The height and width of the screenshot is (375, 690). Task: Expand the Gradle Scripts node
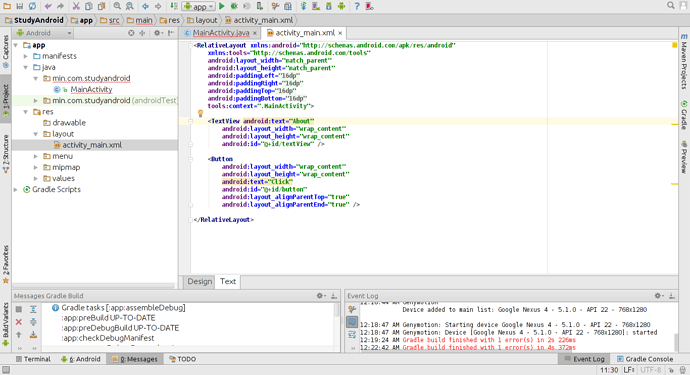point(16,190)
